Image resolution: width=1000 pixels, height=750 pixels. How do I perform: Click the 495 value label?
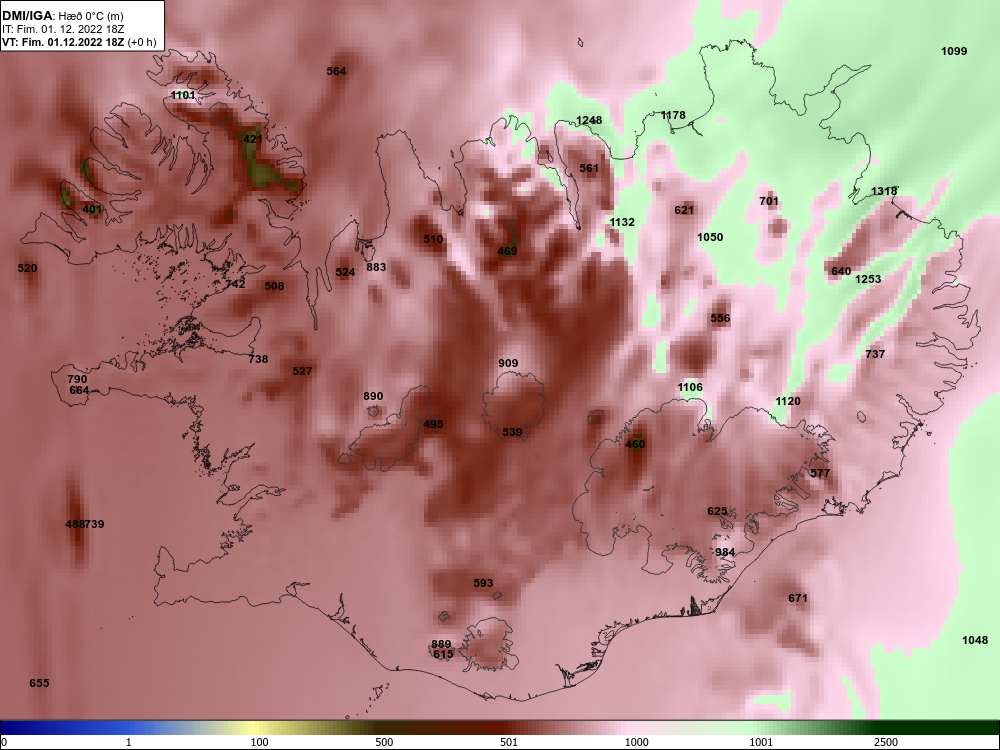click(x=433, y=423)
